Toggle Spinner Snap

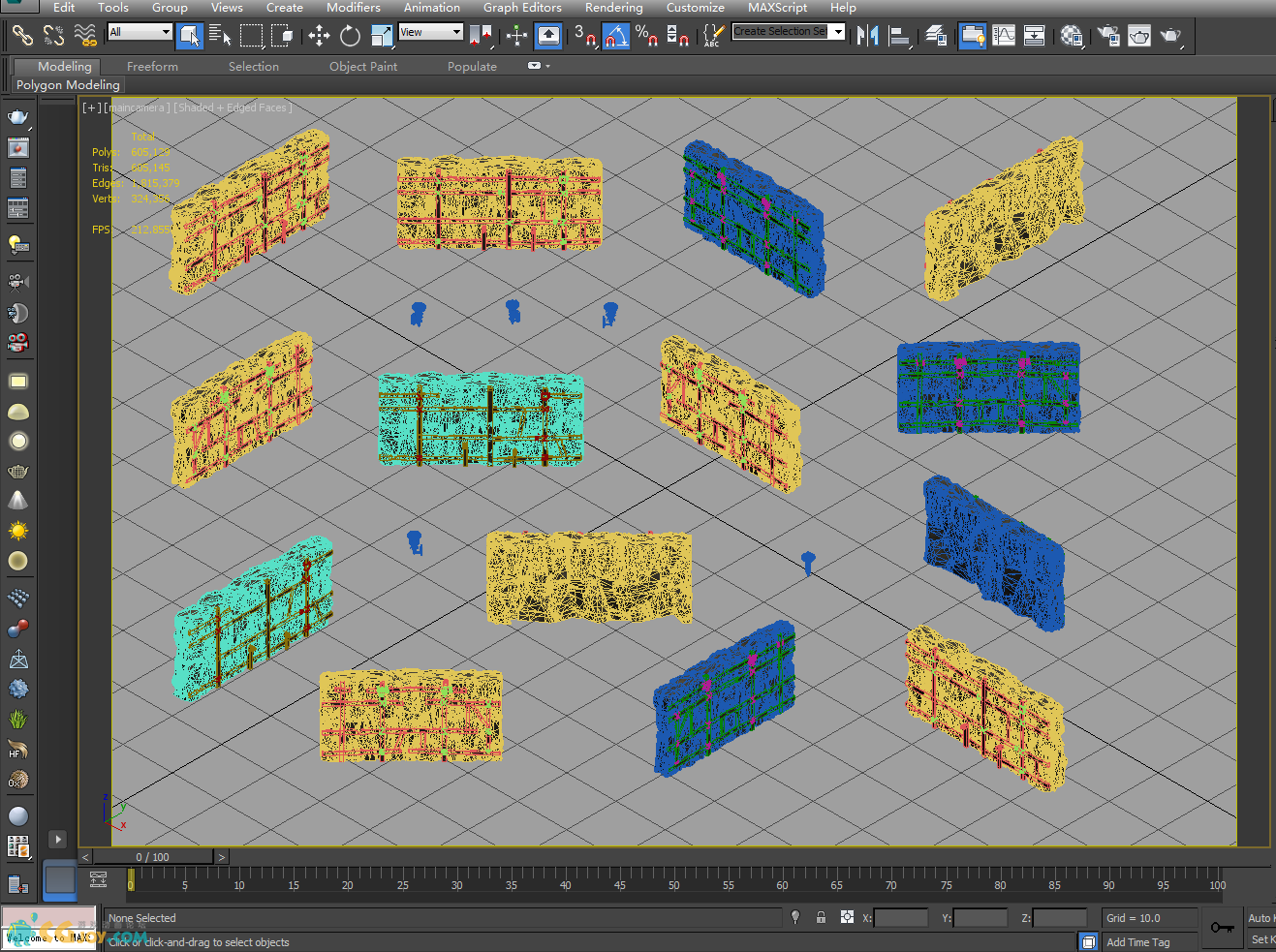[x=677, y=36]
